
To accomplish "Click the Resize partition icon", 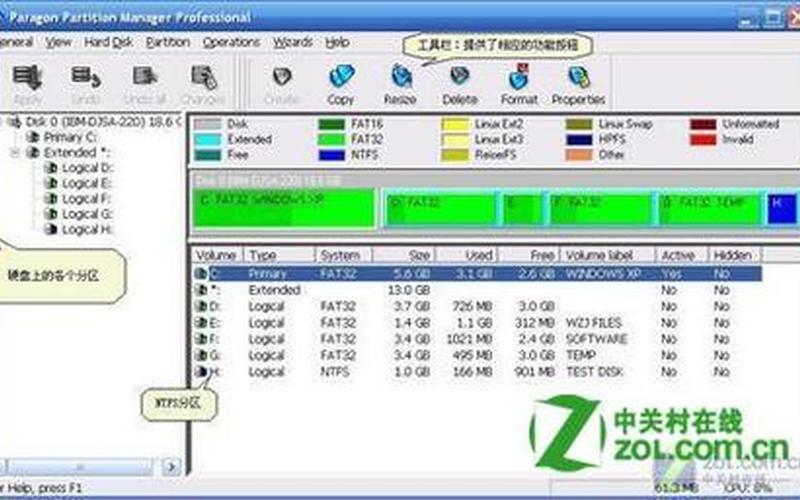I will [401, 76].
